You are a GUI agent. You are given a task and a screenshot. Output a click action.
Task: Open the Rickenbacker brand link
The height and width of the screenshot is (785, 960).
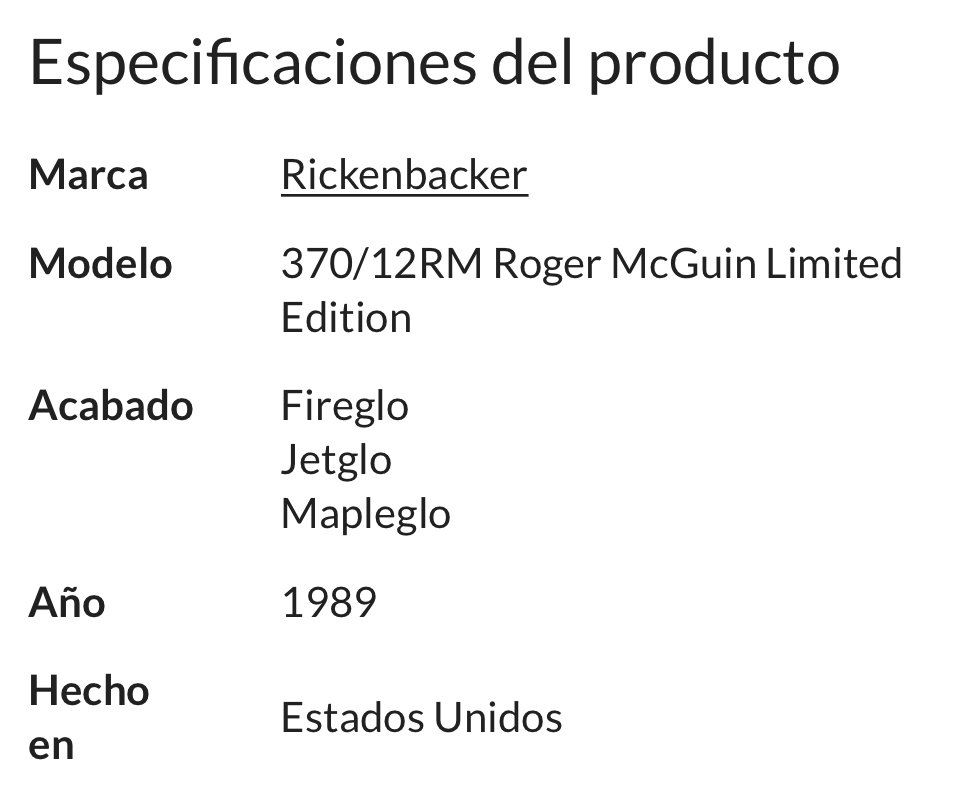pos(404,175)
